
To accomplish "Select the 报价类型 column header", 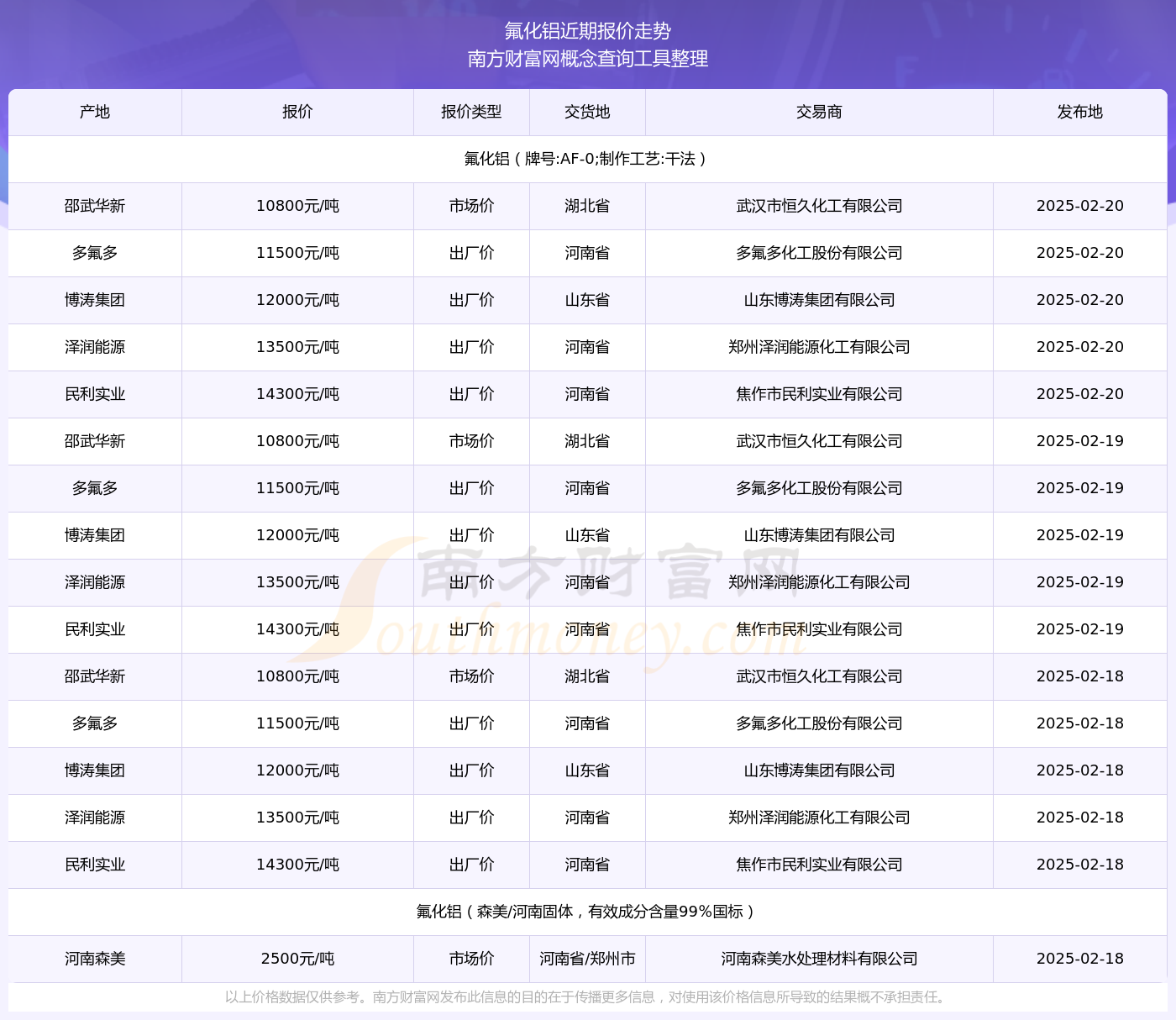I will click(x=471, y=112).
